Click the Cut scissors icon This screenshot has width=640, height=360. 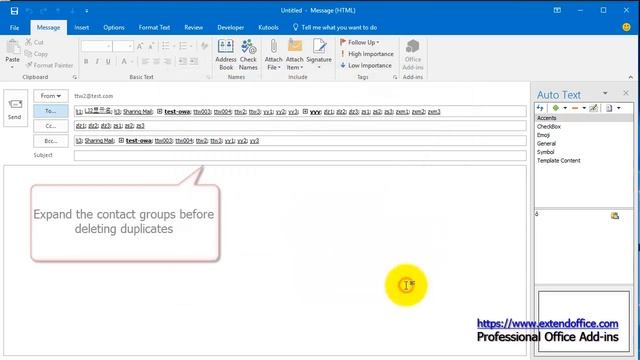pyautogui.click(x=29, y=42)
